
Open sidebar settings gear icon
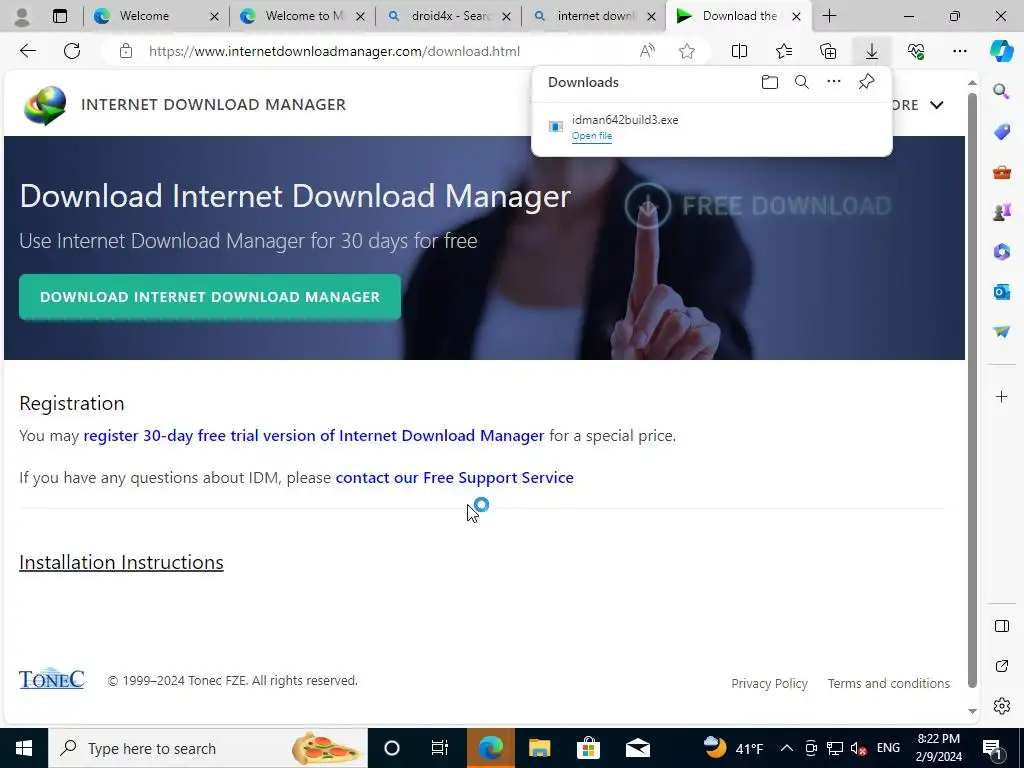point(1002,706)
